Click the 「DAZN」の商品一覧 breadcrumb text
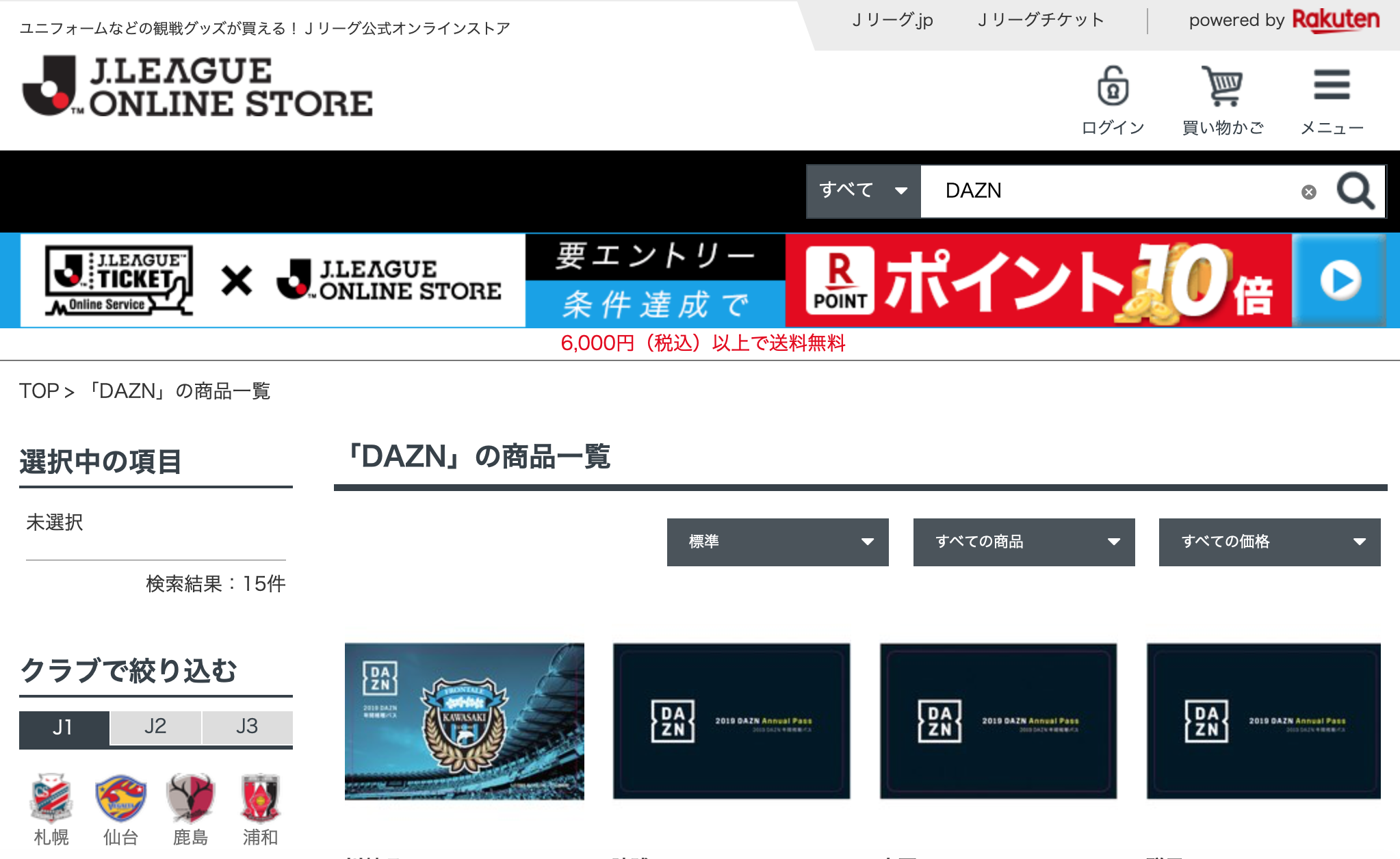 [x=178, y=391]
